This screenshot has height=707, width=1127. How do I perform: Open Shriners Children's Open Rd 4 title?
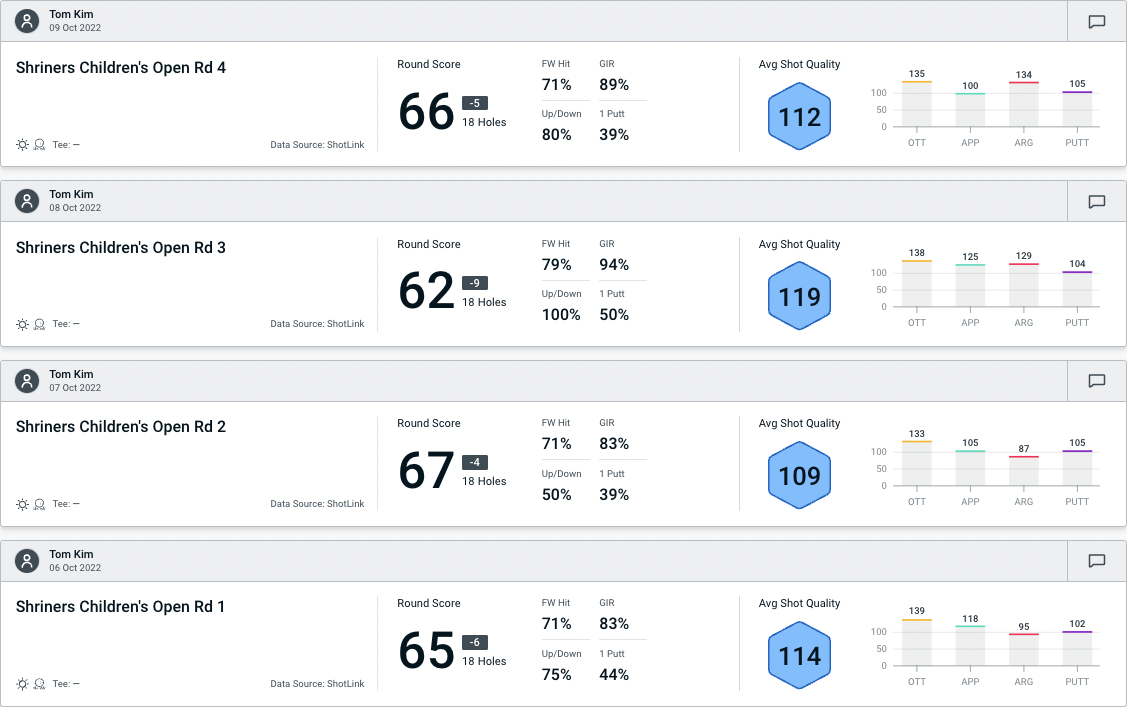[x=121, y=68]
